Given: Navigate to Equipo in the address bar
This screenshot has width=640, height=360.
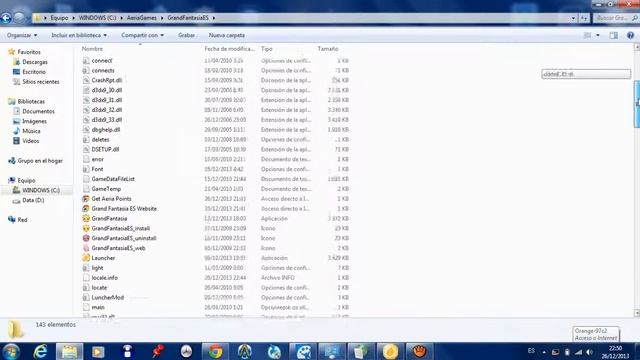Looking at the screenshot, I should [59, 18].
